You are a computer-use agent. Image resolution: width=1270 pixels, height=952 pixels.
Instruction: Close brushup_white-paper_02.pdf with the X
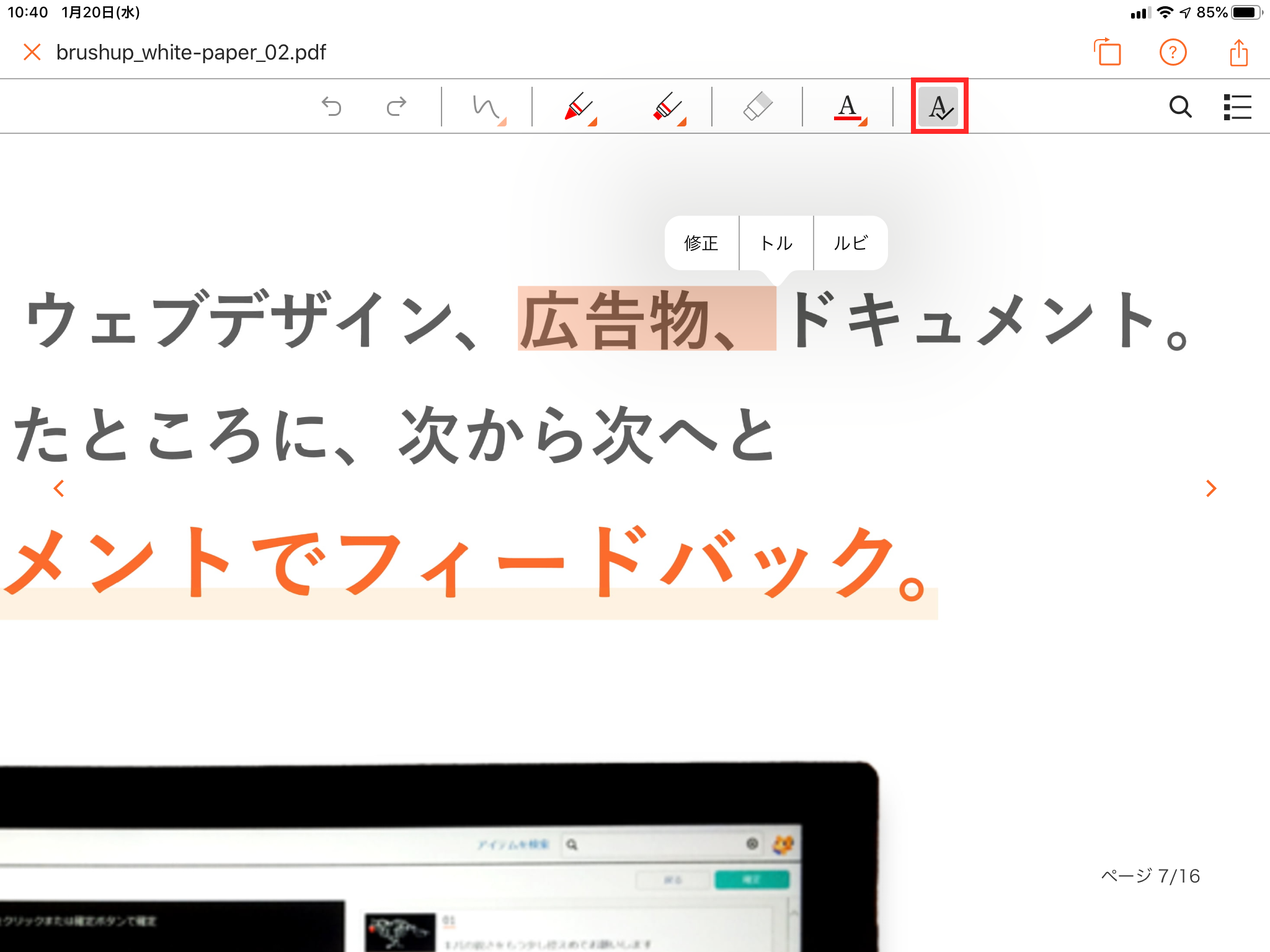tap(32, 52)
